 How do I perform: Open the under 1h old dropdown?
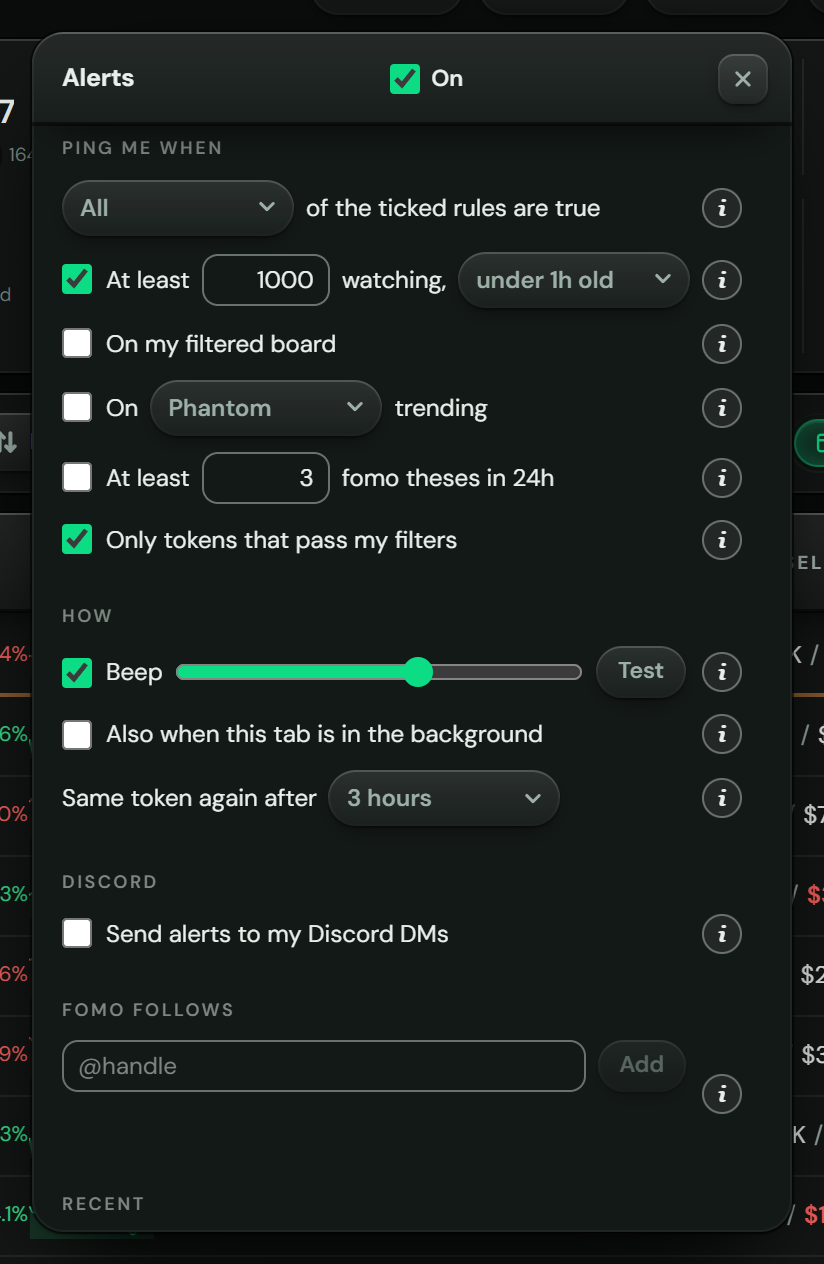click(574, 280)
